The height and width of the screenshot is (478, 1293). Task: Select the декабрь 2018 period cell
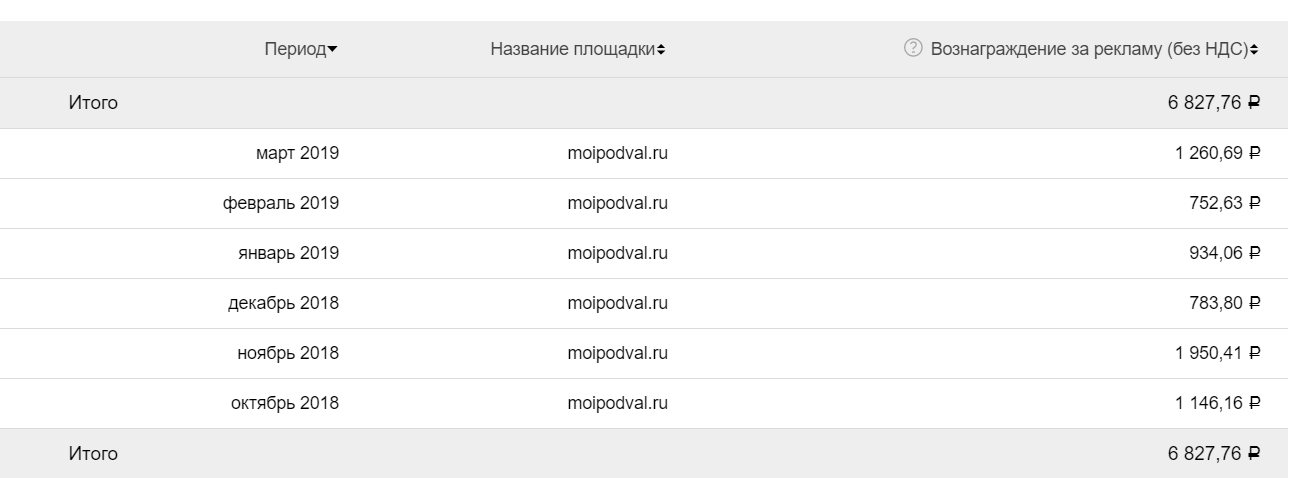click(x=283, y=304)
